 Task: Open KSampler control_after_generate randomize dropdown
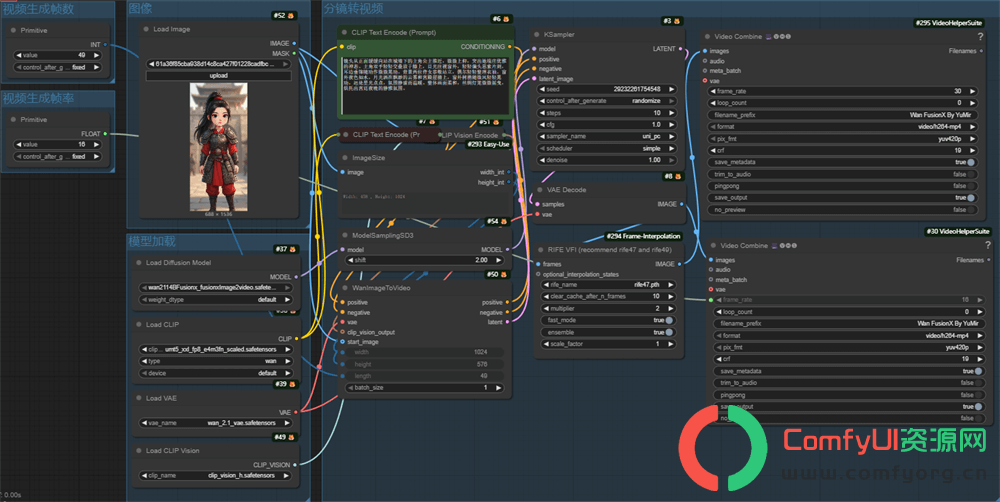pos(607,101)
